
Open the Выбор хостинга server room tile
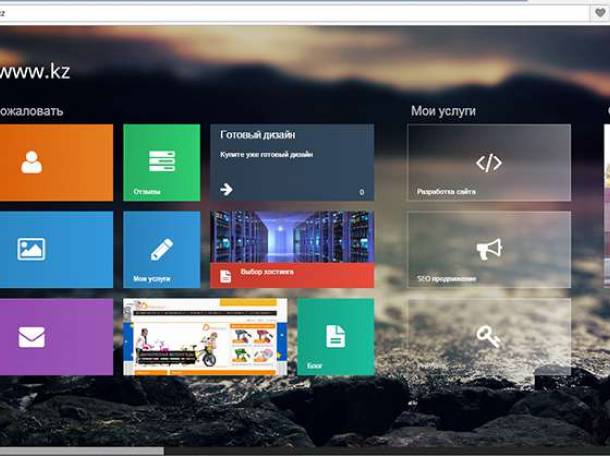click(x=292, y=236)
